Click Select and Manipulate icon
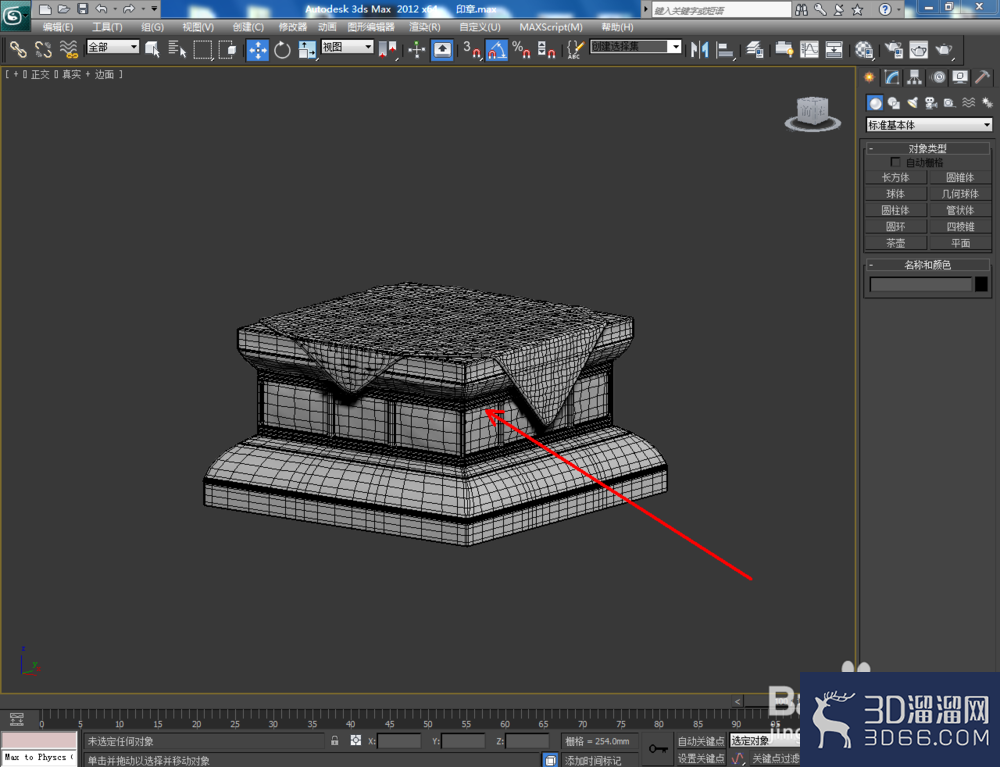Screen dimensions: 1000x767 pyautogui.click(x=416, y=50)
